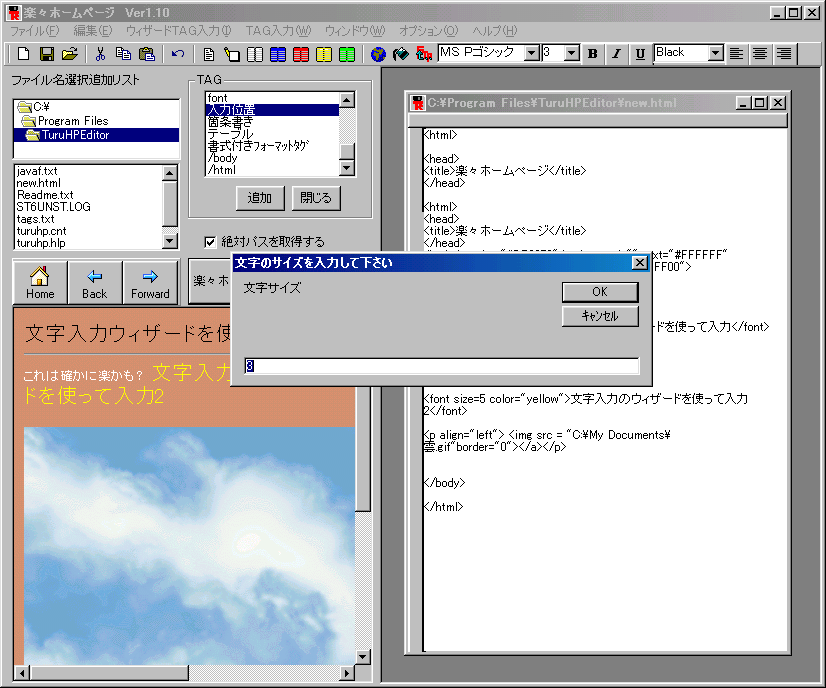Image resolution: width=826 pixels, height=688 pixels.
Task: Paste from clipboard using the paste icon
Action: 146,54
